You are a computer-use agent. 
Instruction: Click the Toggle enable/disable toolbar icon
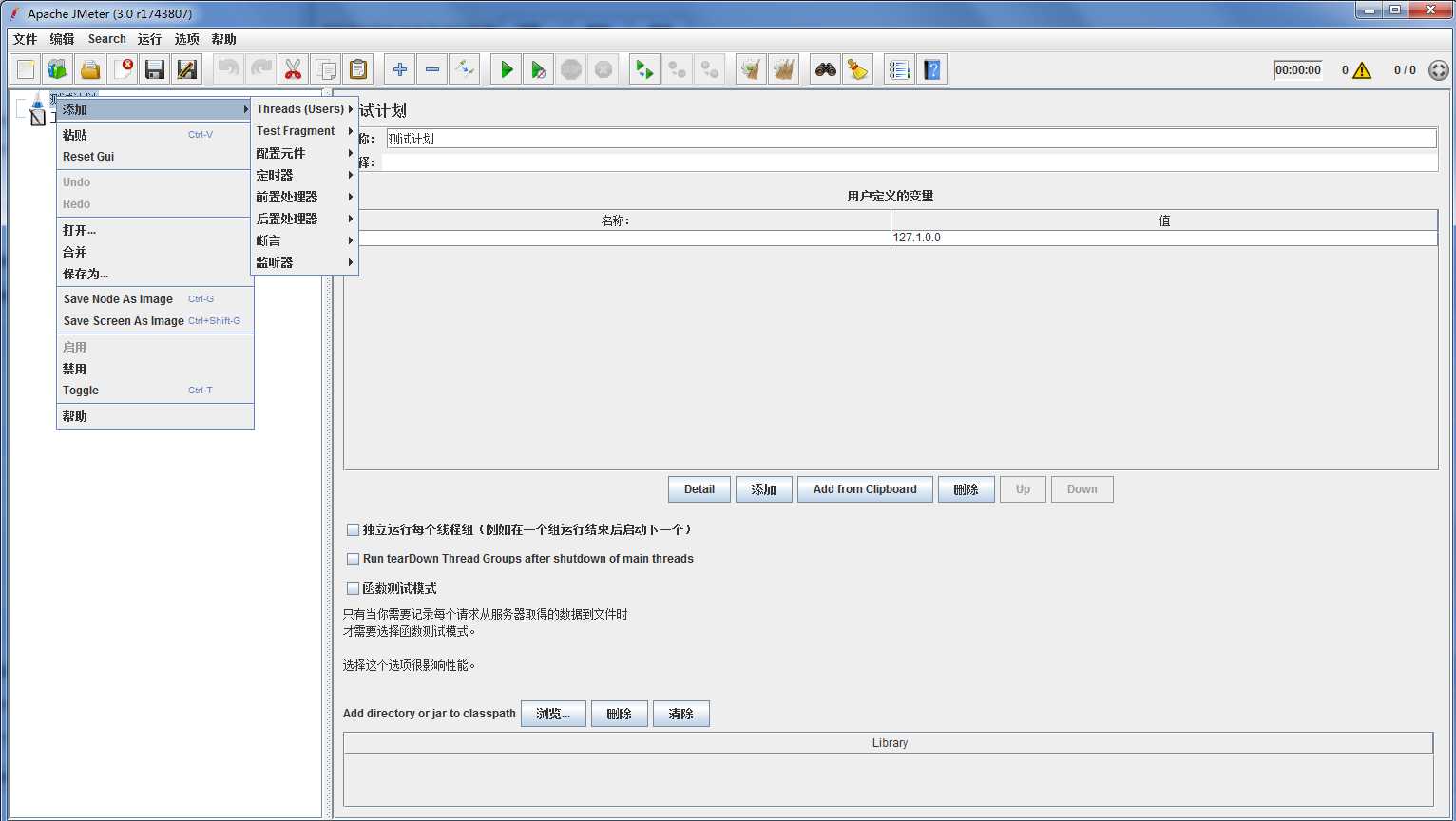point(464,69)
